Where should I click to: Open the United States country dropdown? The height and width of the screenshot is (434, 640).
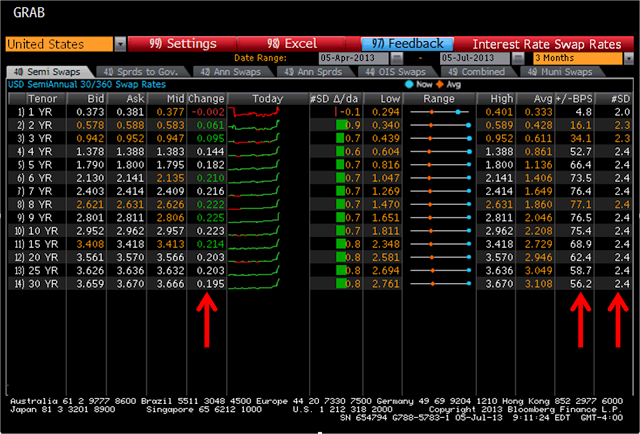click(121, 44)
